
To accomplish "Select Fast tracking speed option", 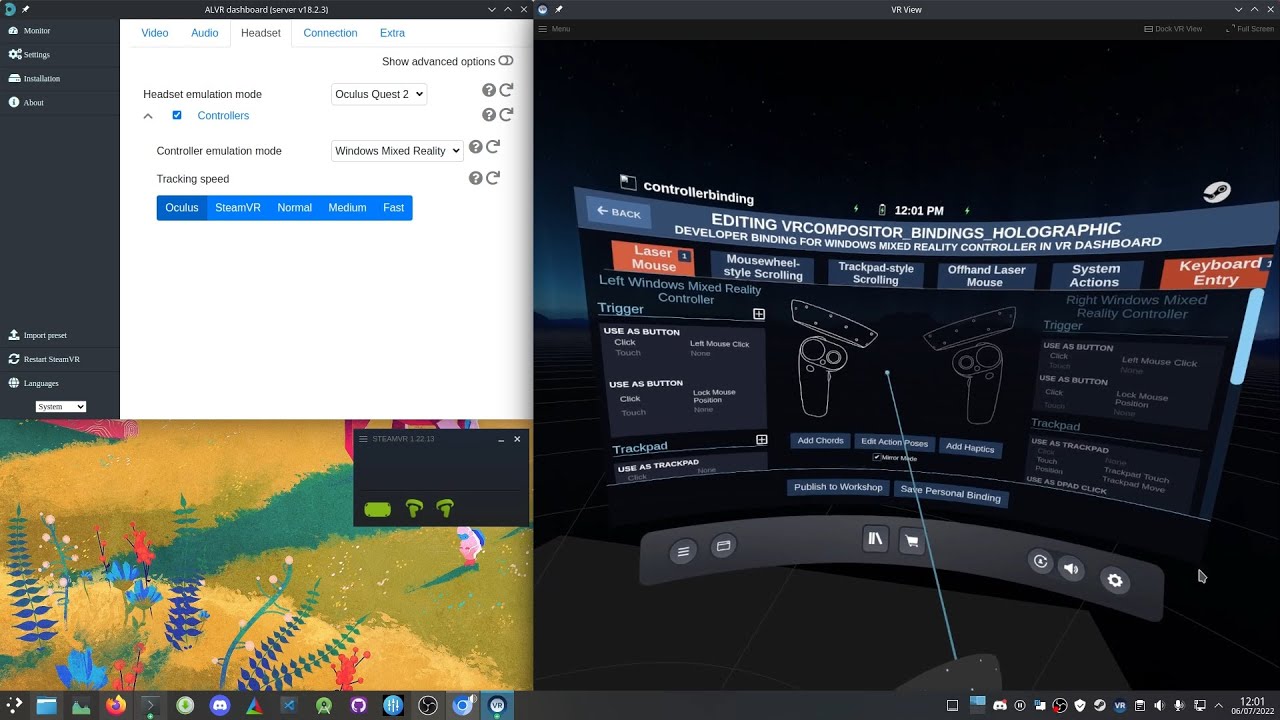I will pyautogui.click(x=394, y=208).
